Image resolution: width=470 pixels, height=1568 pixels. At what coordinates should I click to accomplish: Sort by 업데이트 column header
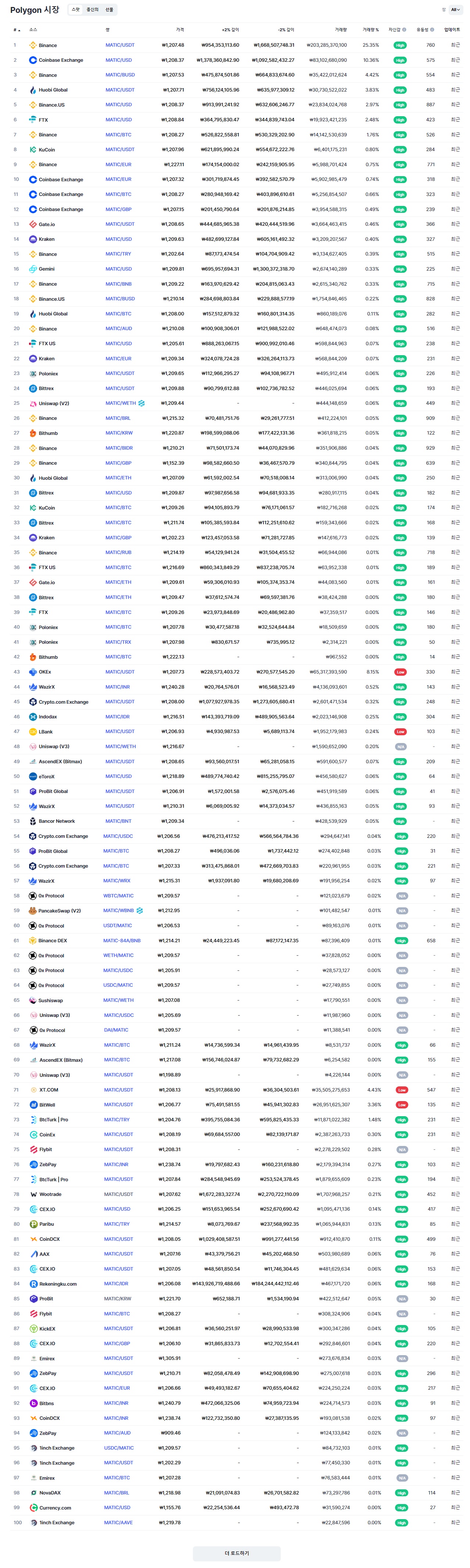[x=452, y=30]
